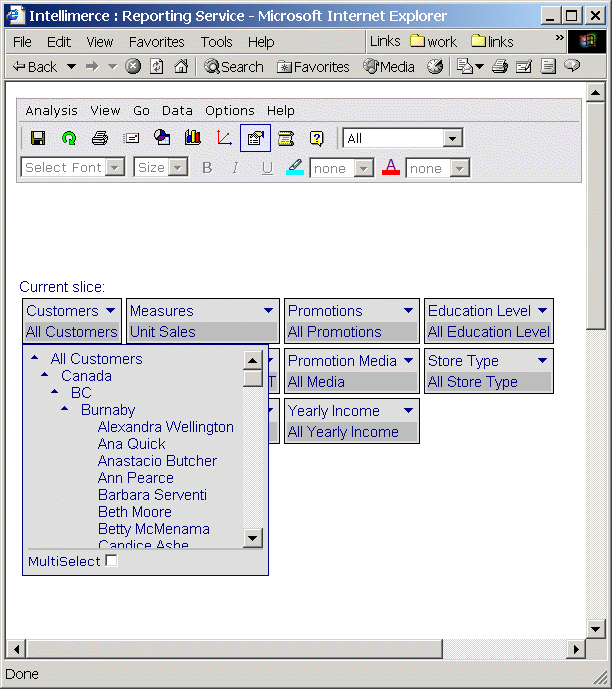This screenshot has width=612, height=689.
Task: Open the Measures dimension dropdown arrow
Action: [x=268, y=310]
